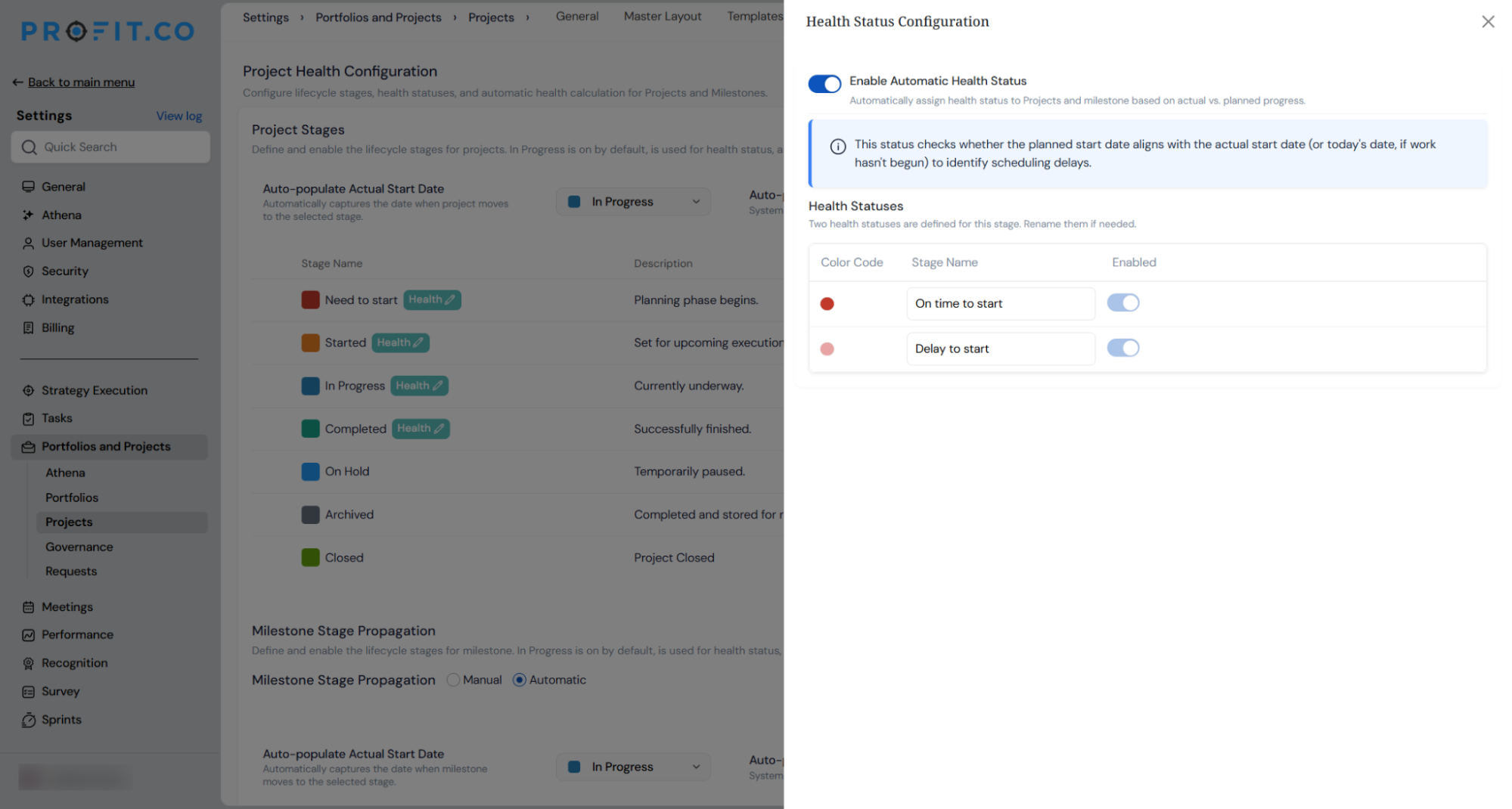Open the View log link
This screenshot has width=1512, height=809.
click(179, 116)
